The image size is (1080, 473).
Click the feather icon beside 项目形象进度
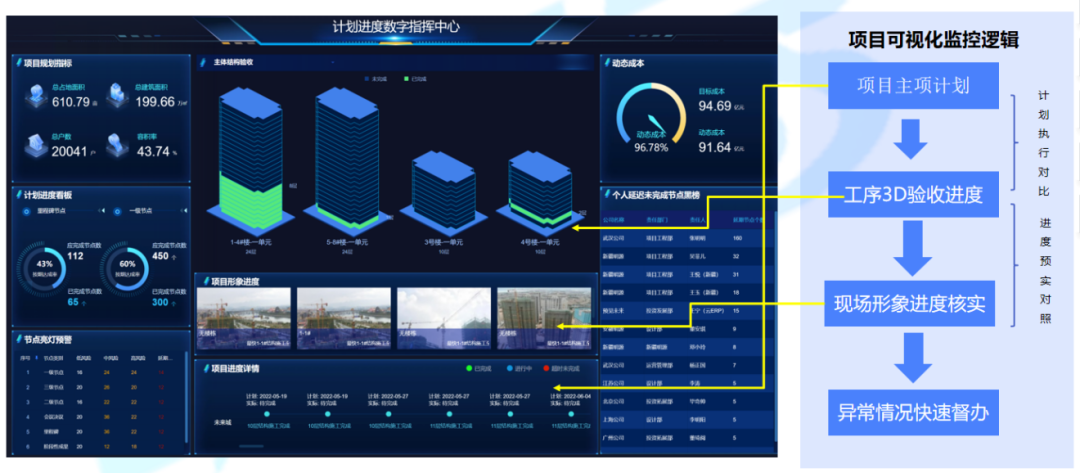click(x=205, y=281)
